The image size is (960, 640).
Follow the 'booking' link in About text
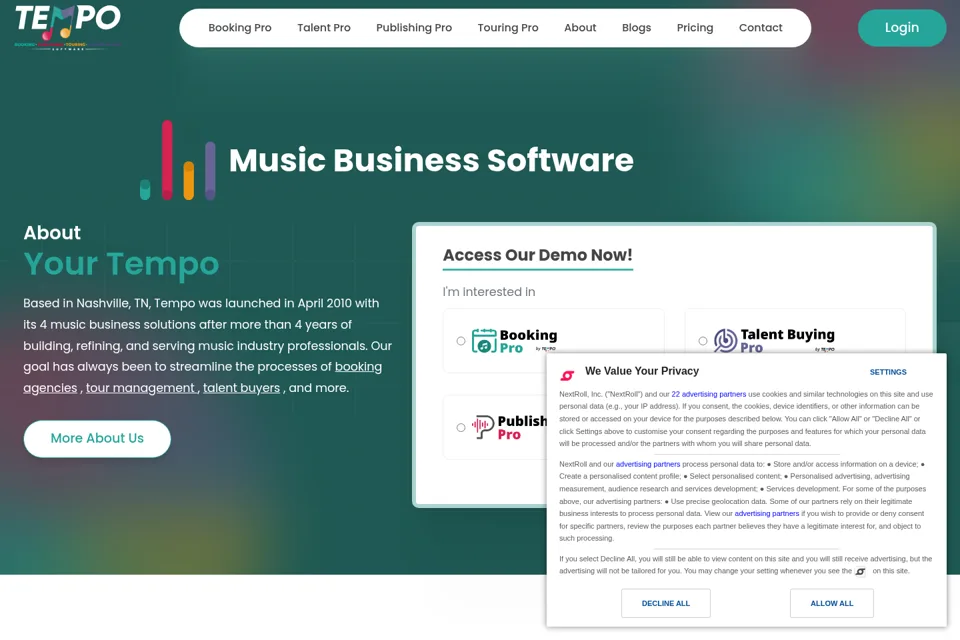(358, 367)
